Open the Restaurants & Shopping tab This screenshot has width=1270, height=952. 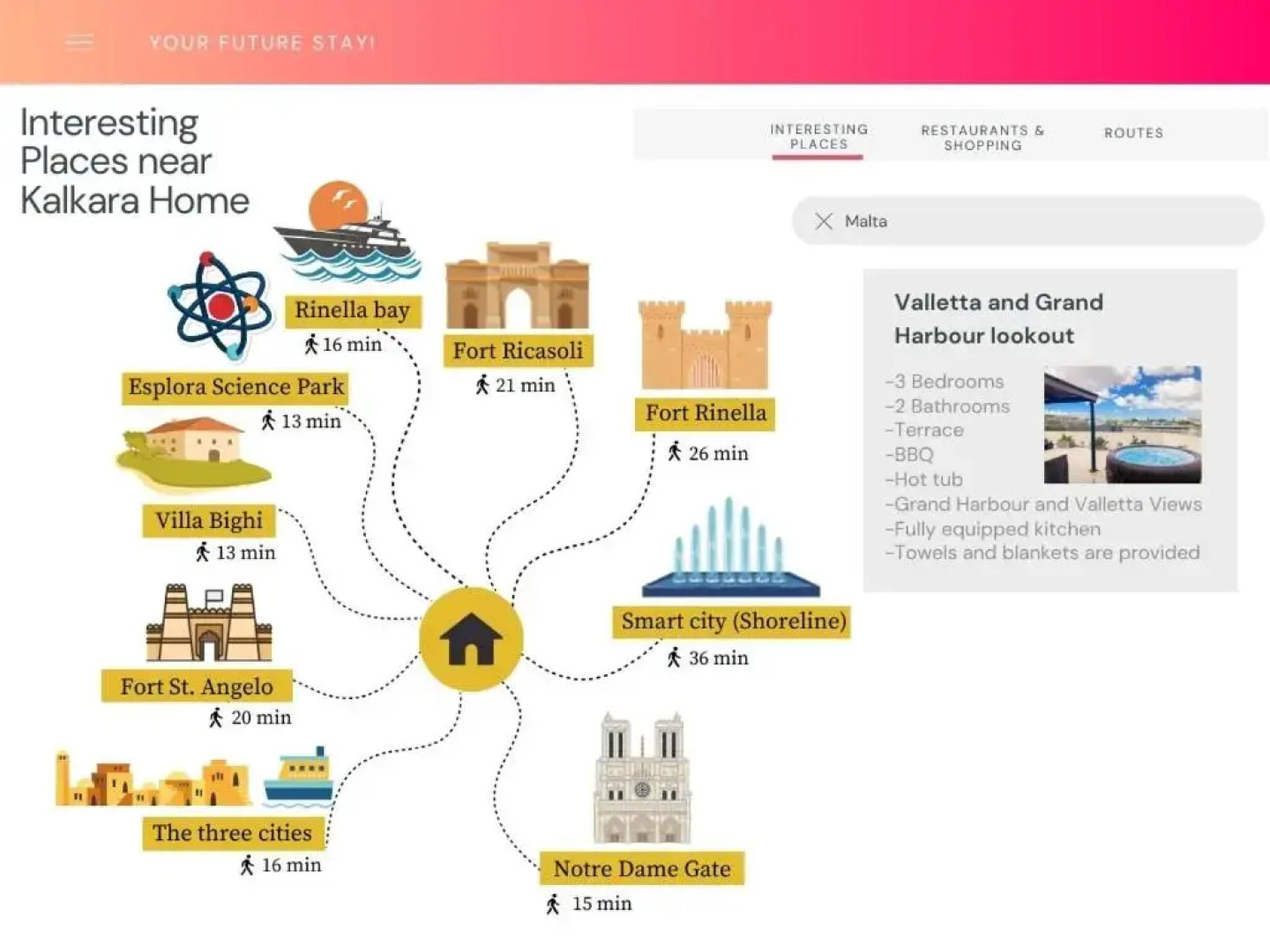[982, 138]
